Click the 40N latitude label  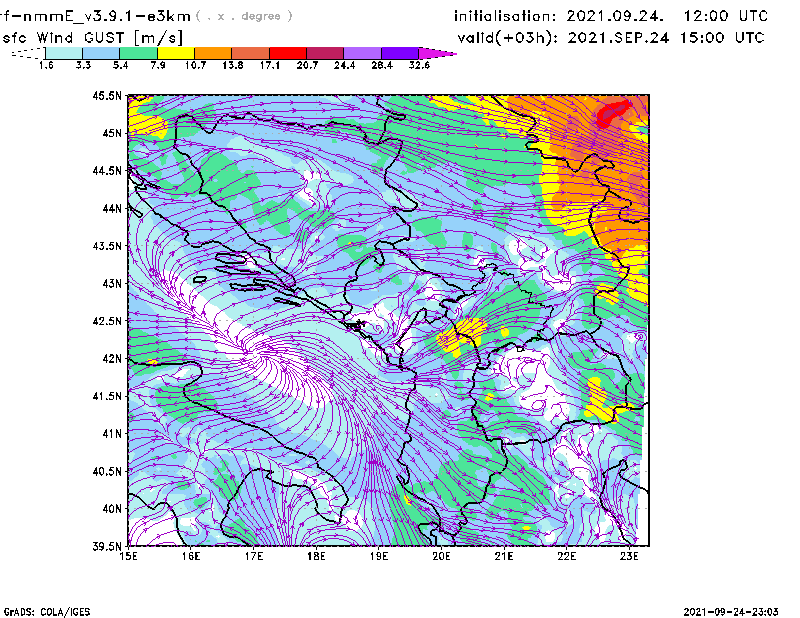(x=112, y=508)
